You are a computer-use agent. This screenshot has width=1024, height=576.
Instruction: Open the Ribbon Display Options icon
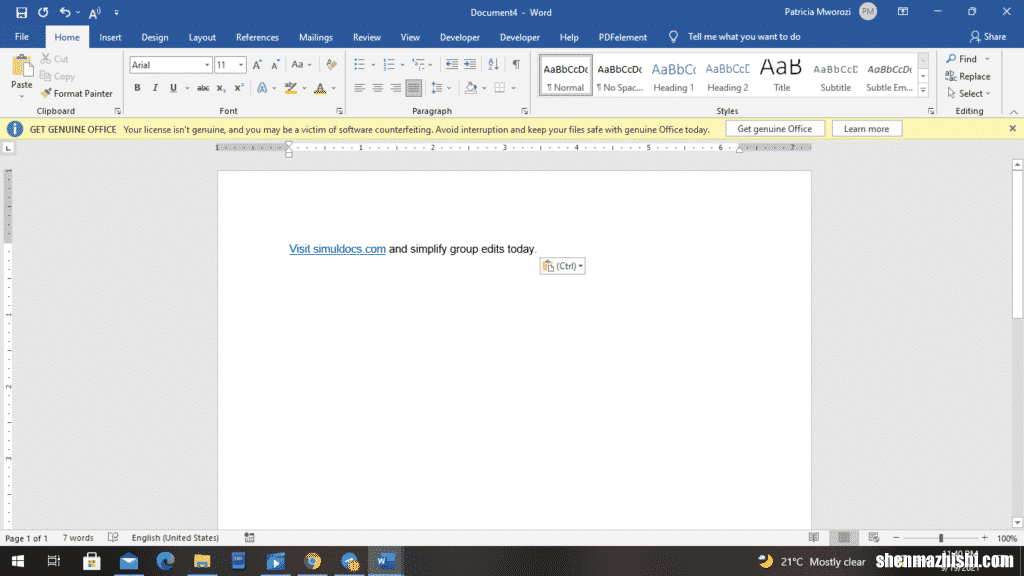click(903, 12)
